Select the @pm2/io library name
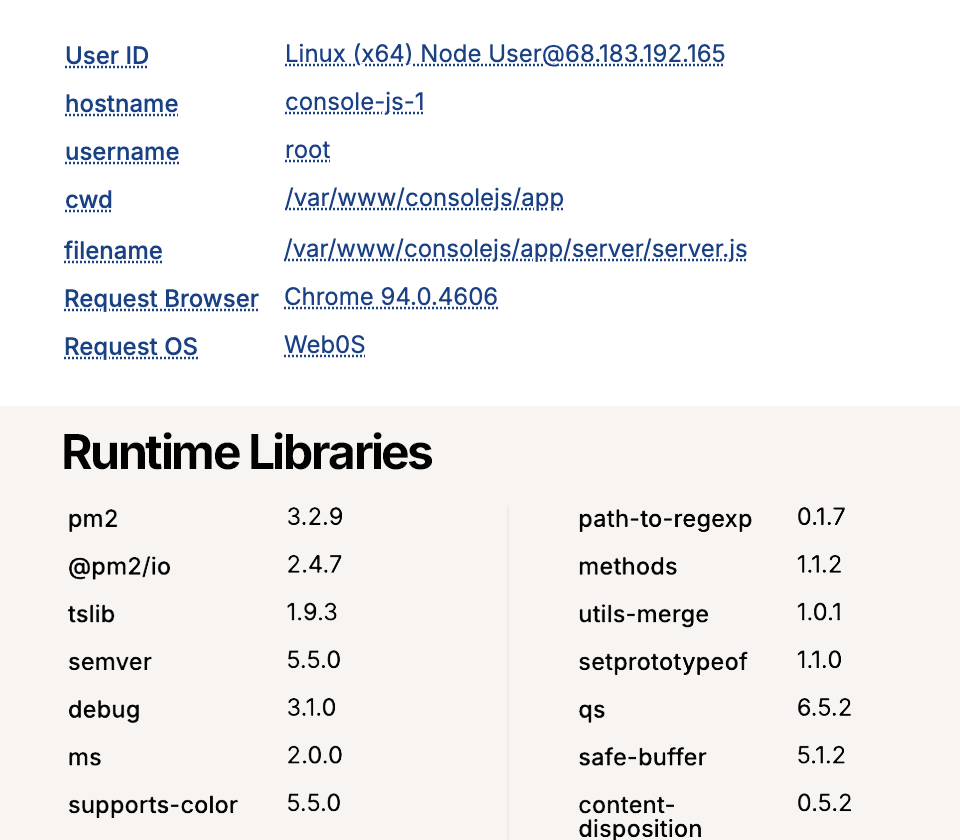960x840 pixels. click(x=119, y=567)
